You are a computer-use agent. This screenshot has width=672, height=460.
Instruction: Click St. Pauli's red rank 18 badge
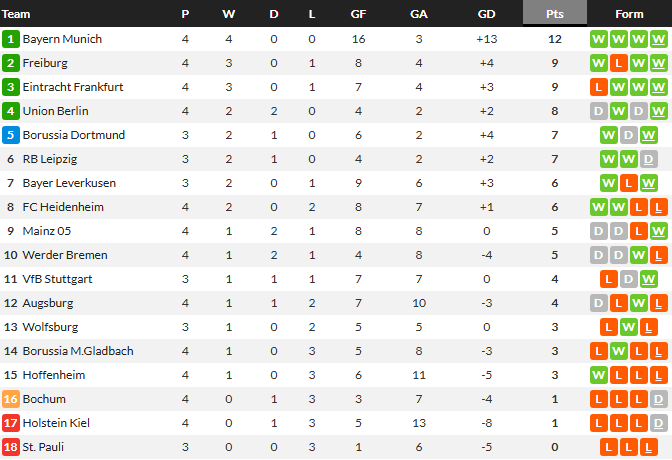pyautogui.click(x=11, y=447)
